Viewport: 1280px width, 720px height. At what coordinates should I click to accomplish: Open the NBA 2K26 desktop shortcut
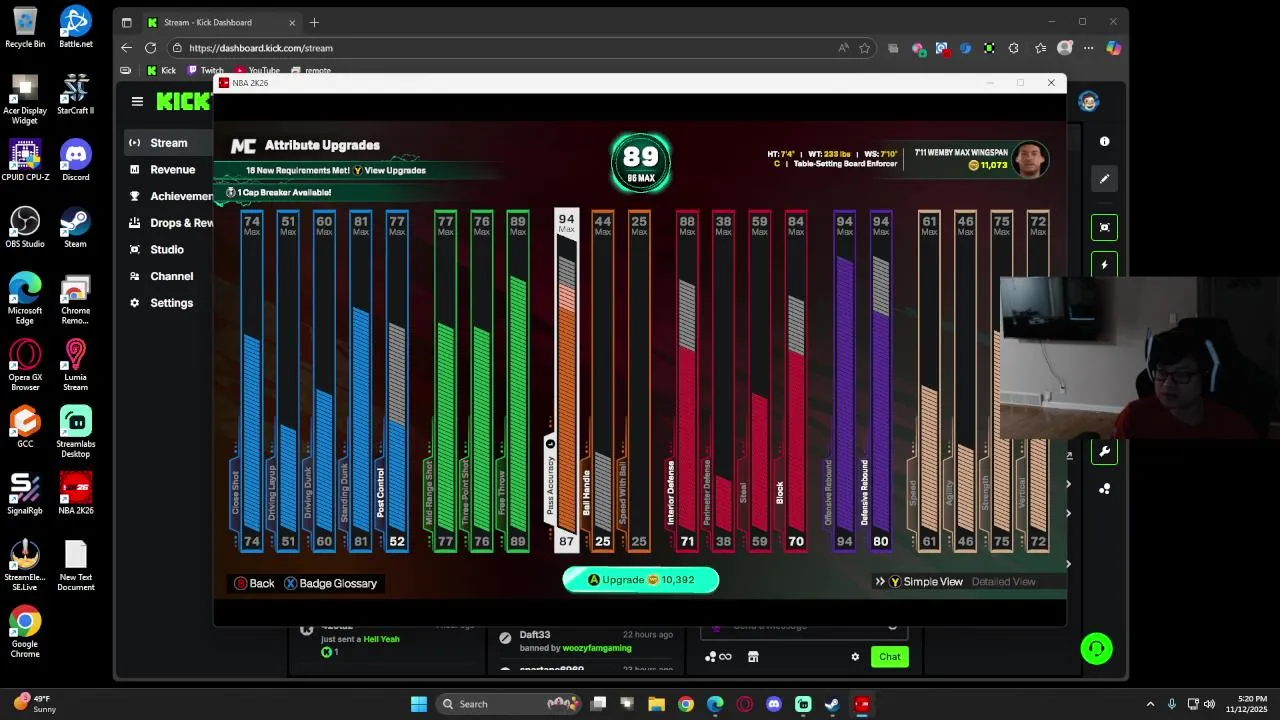pos(76,493)
